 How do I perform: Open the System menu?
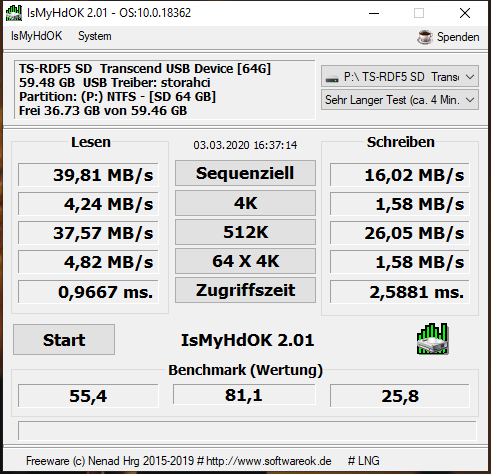click(x=95, y=36)
